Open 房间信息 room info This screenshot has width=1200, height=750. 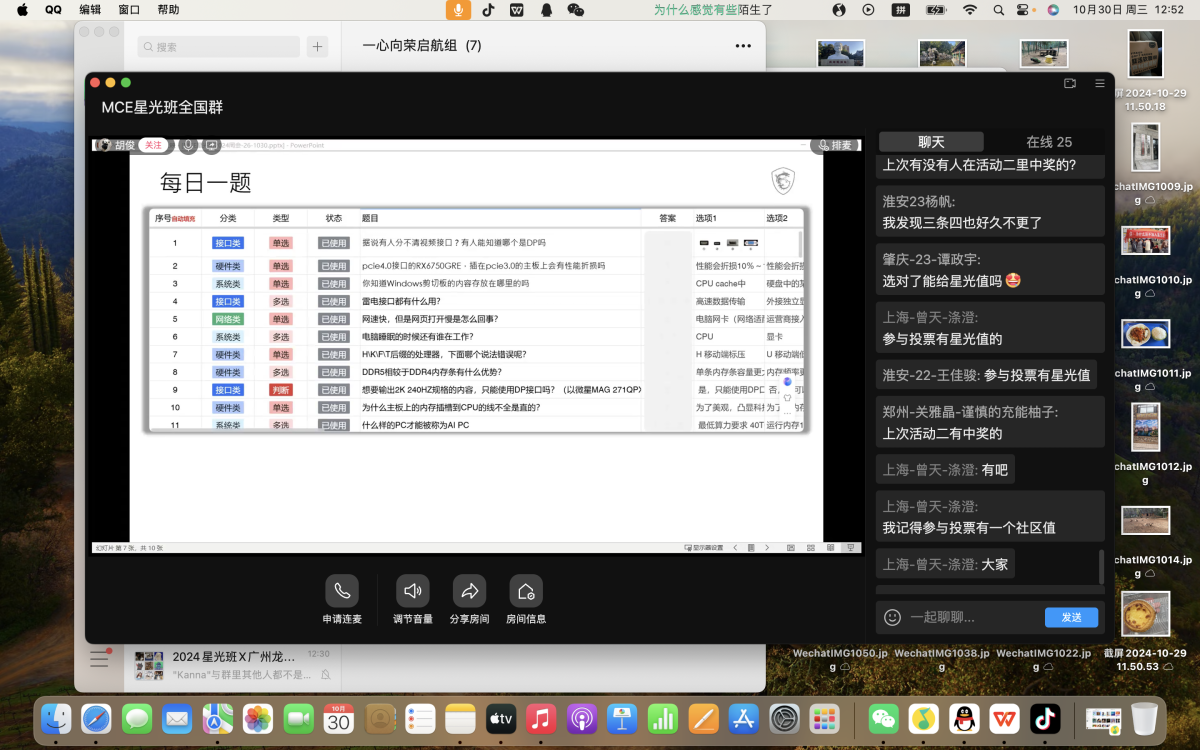(x=526, y=591)
